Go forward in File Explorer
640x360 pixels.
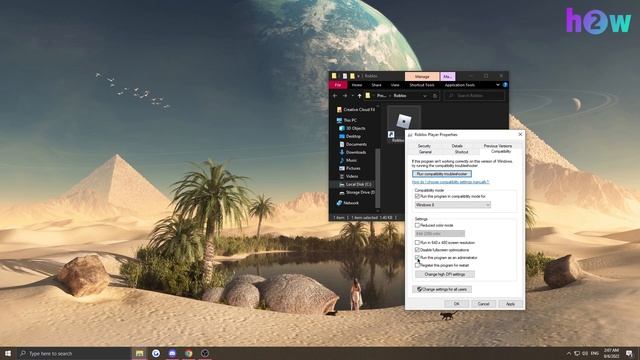click(x=345, y=96)
